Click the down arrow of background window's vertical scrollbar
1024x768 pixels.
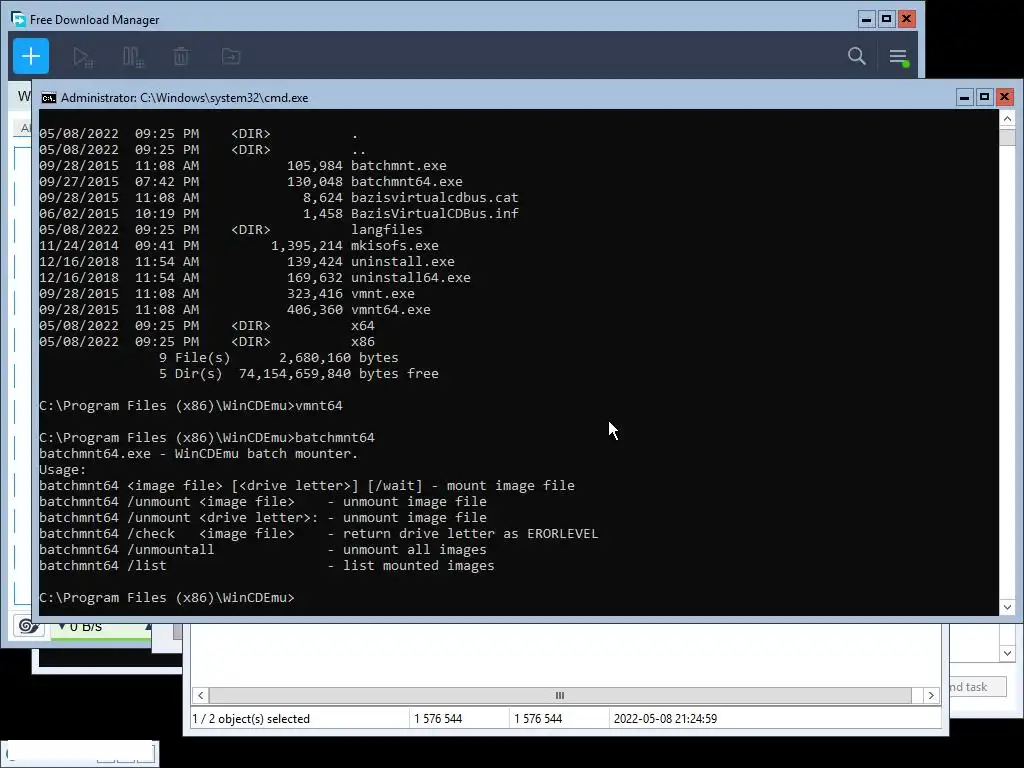(x=1007, y=653)
